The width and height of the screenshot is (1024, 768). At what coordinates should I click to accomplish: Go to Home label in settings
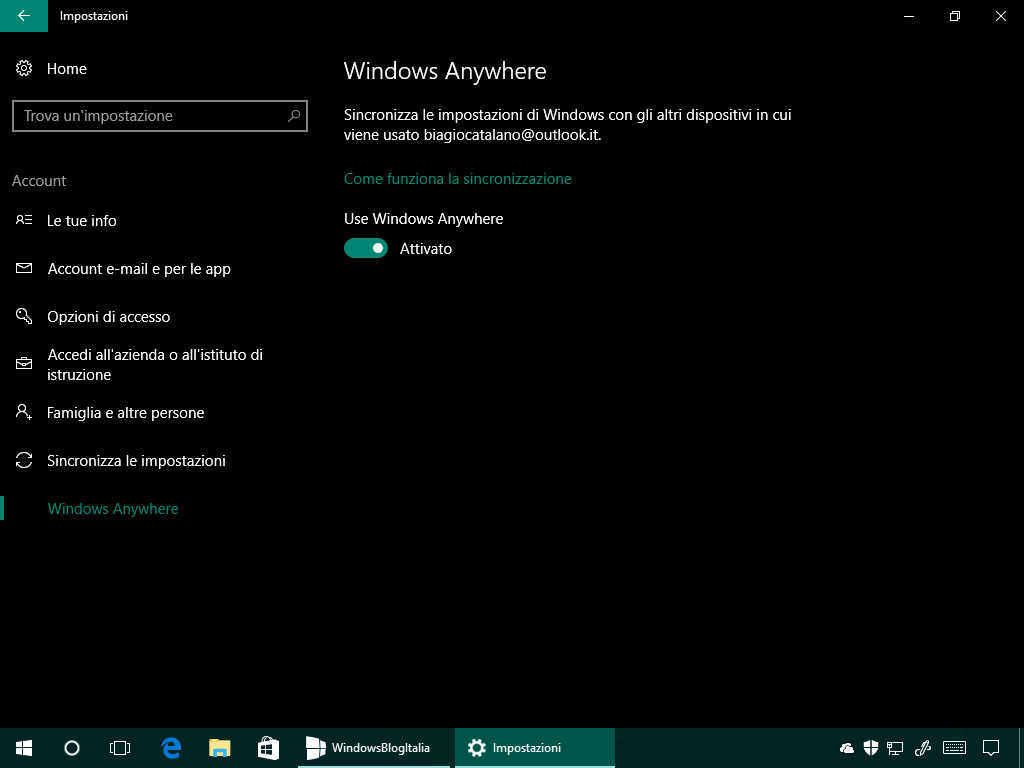click(67, 68)
